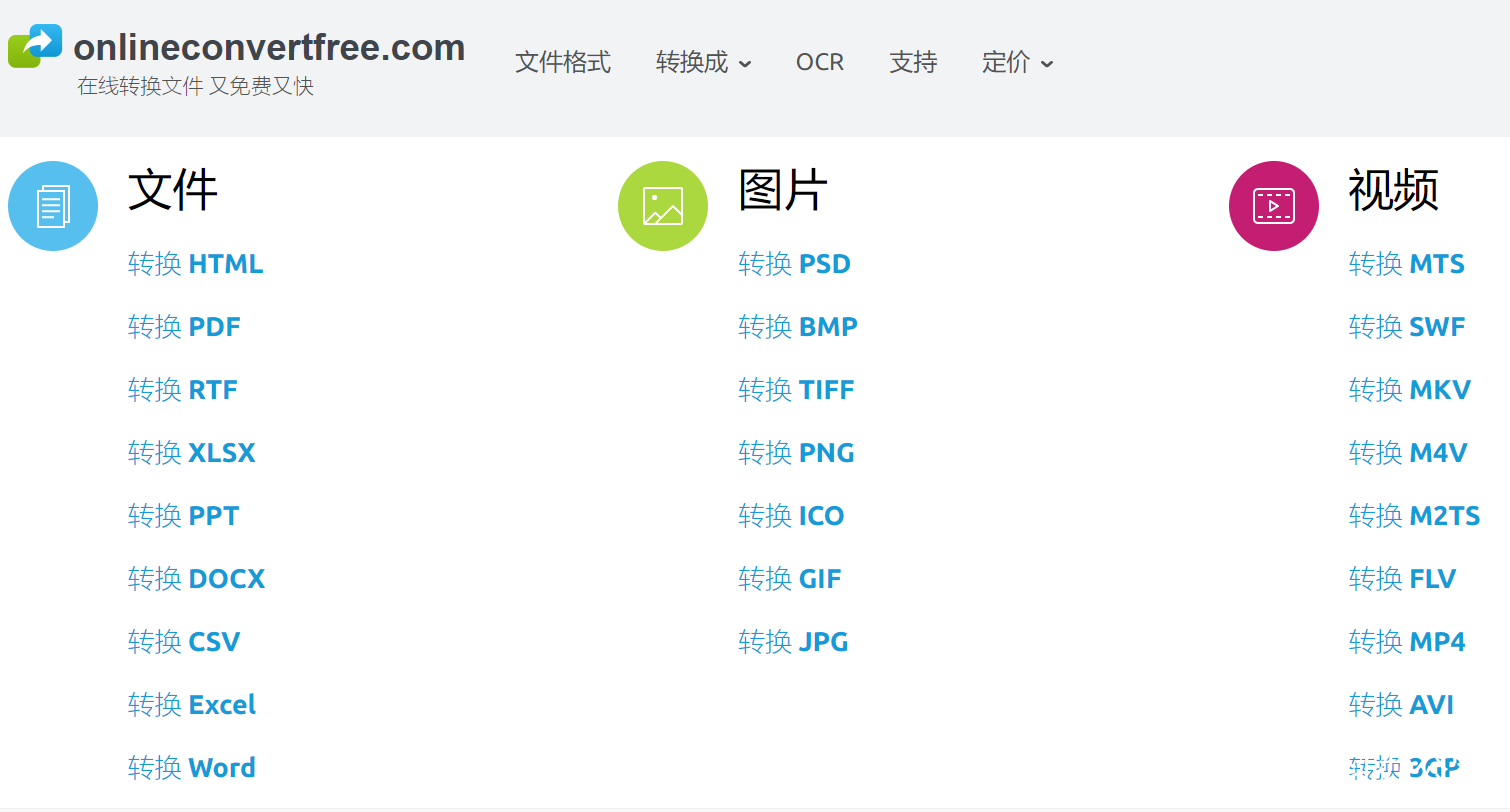
Task: Click the 转换 JPG link
Action: click(793, 641)
